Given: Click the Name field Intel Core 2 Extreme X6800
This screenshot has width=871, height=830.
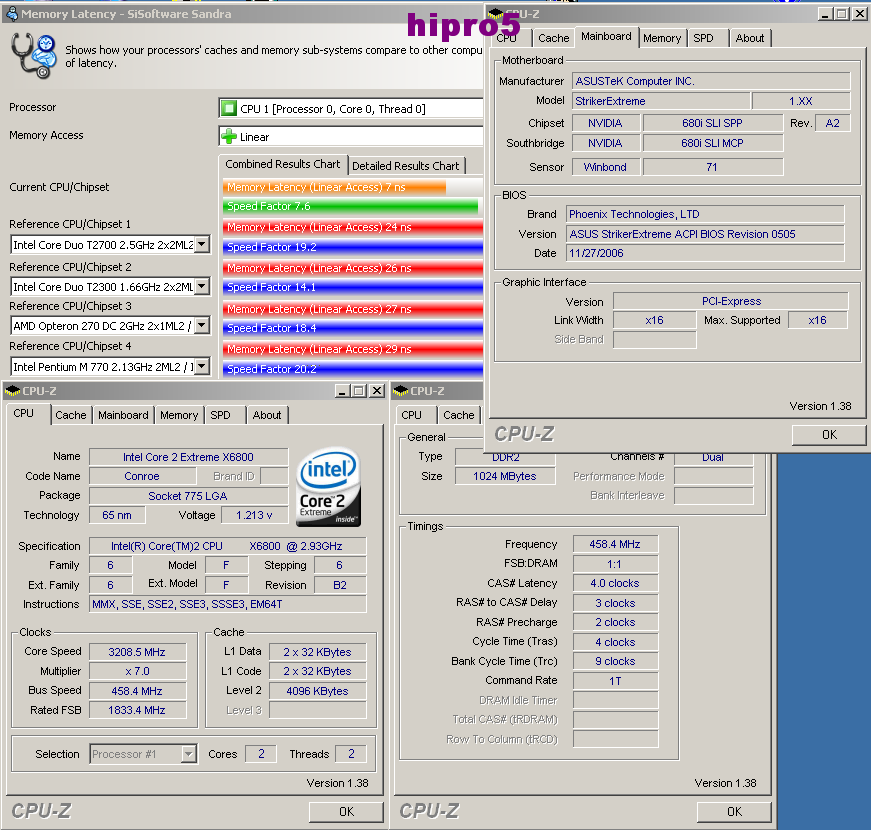Looking at the screenshot, I should [188, 457].
